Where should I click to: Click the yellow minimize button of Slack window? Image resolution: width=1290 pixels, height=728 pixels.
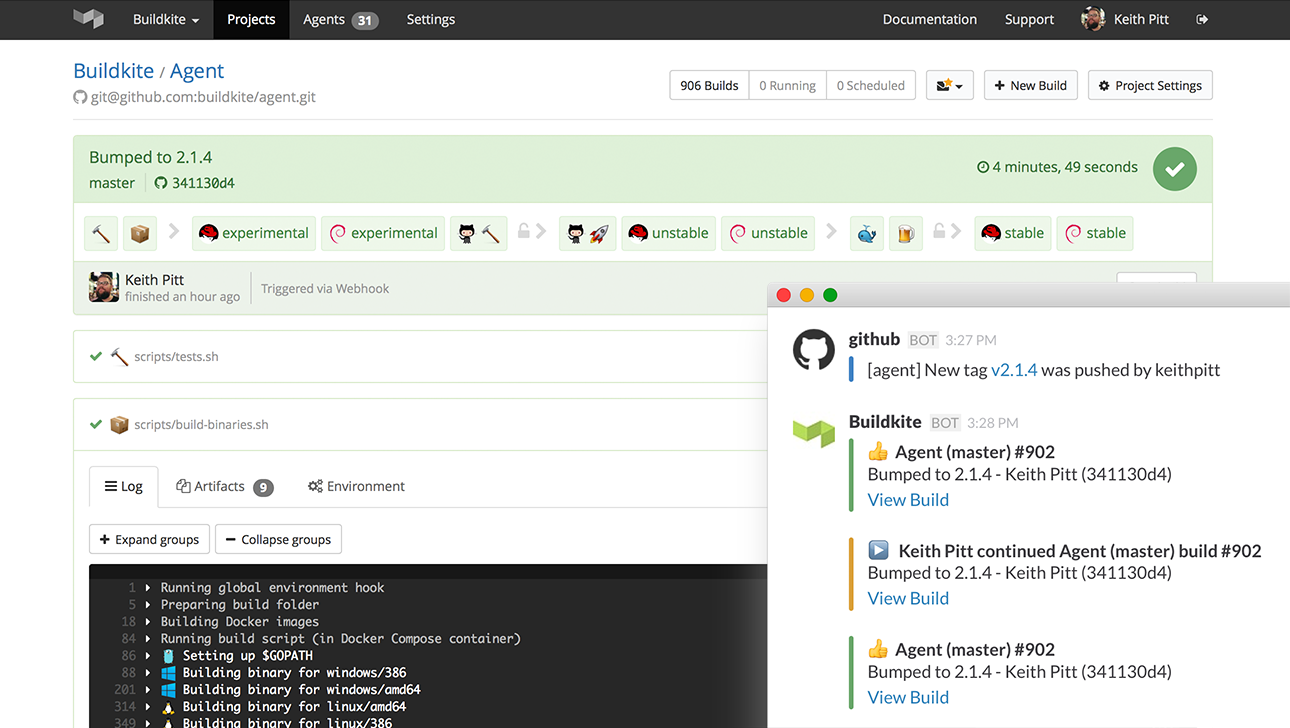pos(807,295)
